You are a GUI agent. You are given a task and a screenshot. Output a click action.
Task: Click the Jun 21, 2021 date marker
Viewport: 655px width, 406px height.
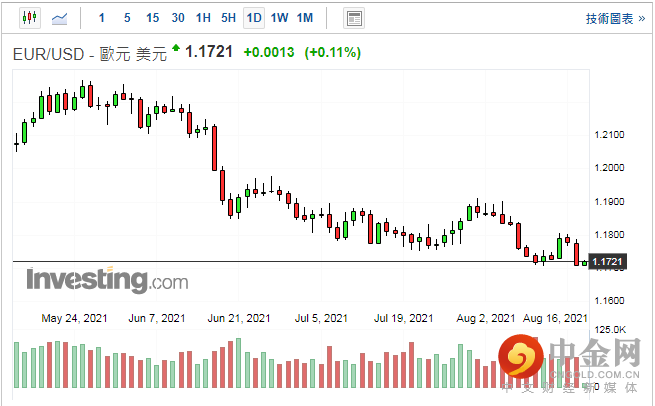tap(239, 318)
